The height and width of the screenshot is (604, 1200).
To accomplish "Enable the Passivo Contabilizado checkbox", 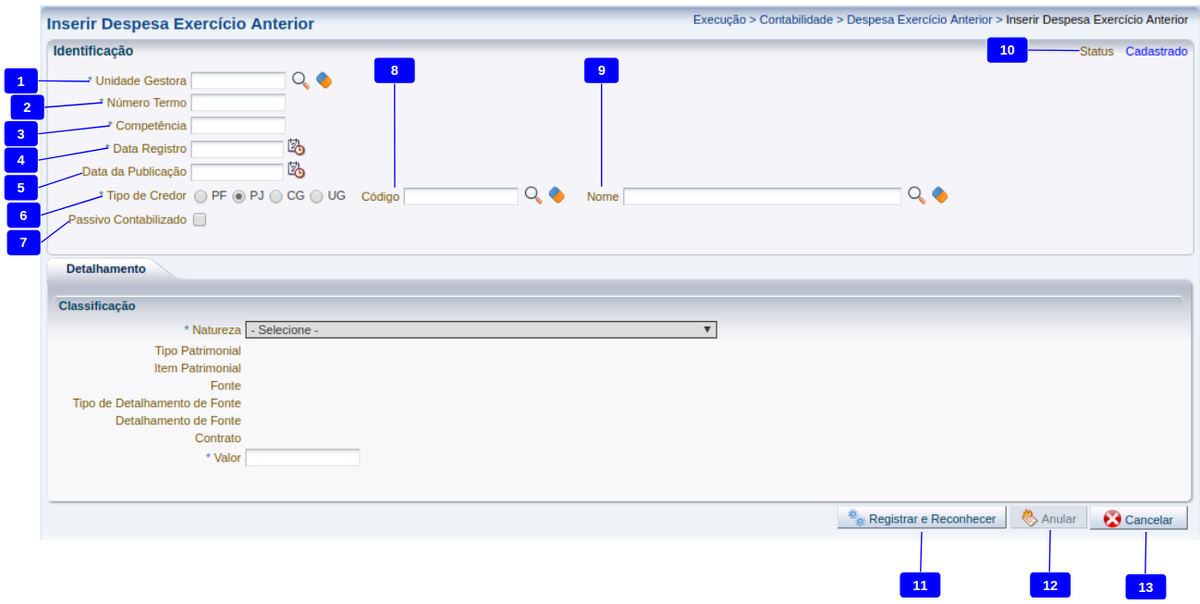I will [200, 220].
